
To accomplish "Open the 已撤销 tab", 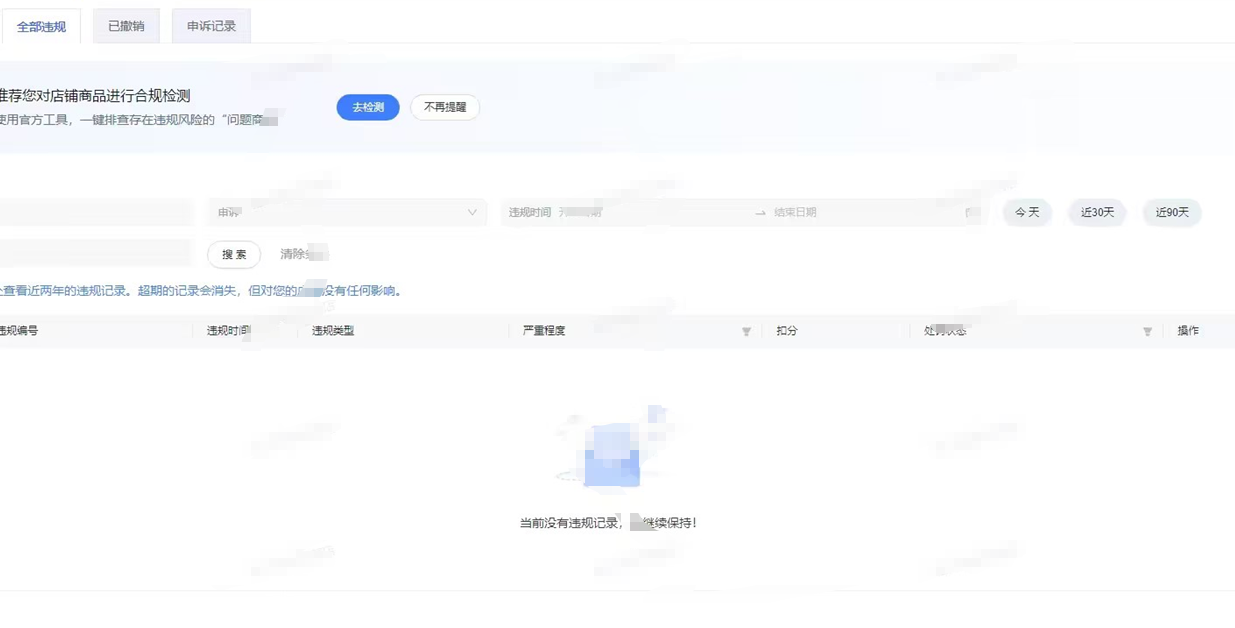I will pos(126,26).
